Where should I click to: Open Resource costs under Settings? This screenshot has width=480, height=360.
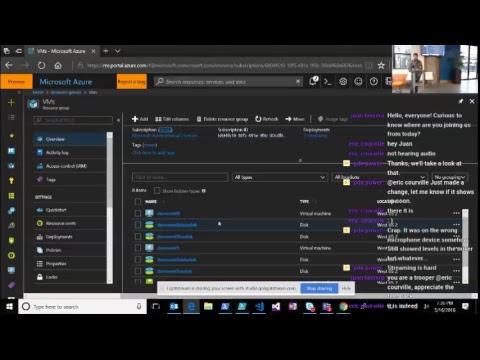click(70, 223)
